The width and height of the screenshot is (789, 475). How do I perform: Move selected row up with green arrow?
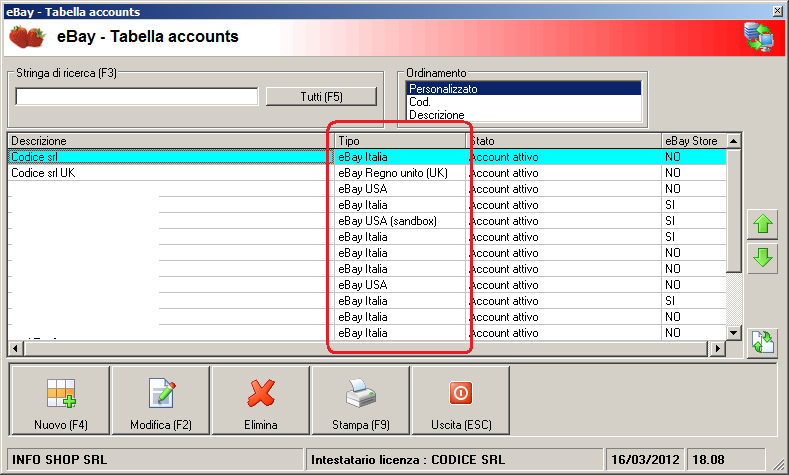pos(763,224)
